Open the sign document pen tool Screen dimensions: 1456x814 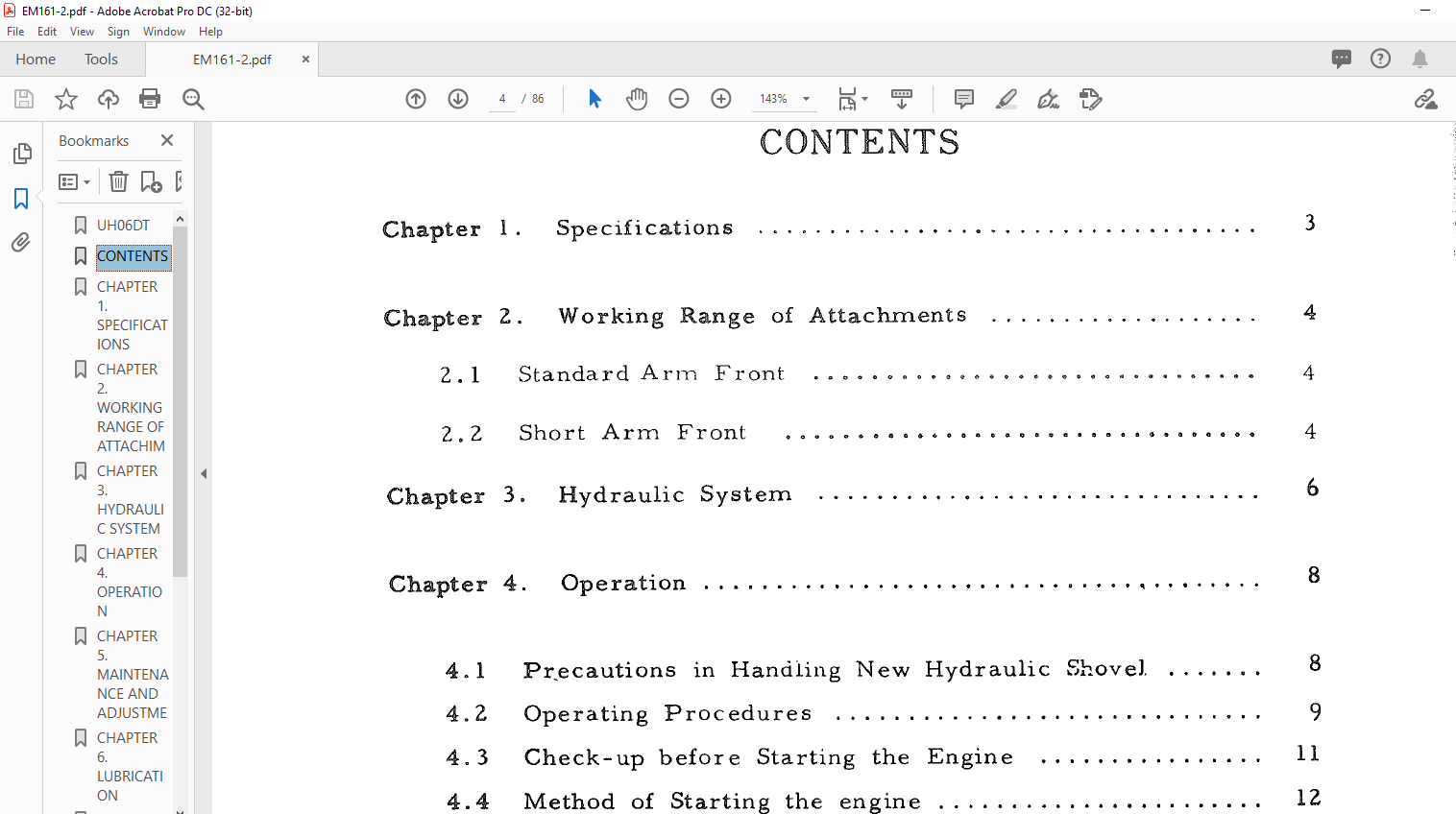[1048, 99]
